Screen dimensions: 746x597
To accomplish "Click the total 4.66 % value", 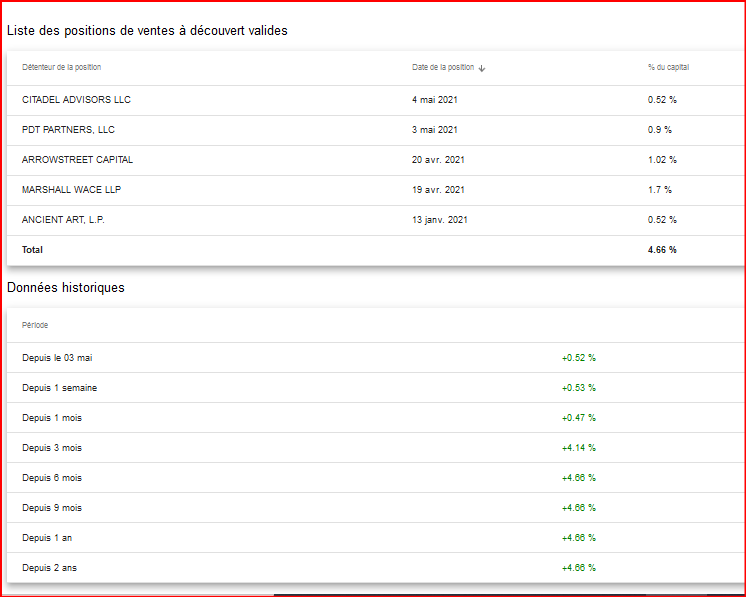I will 662,250.
